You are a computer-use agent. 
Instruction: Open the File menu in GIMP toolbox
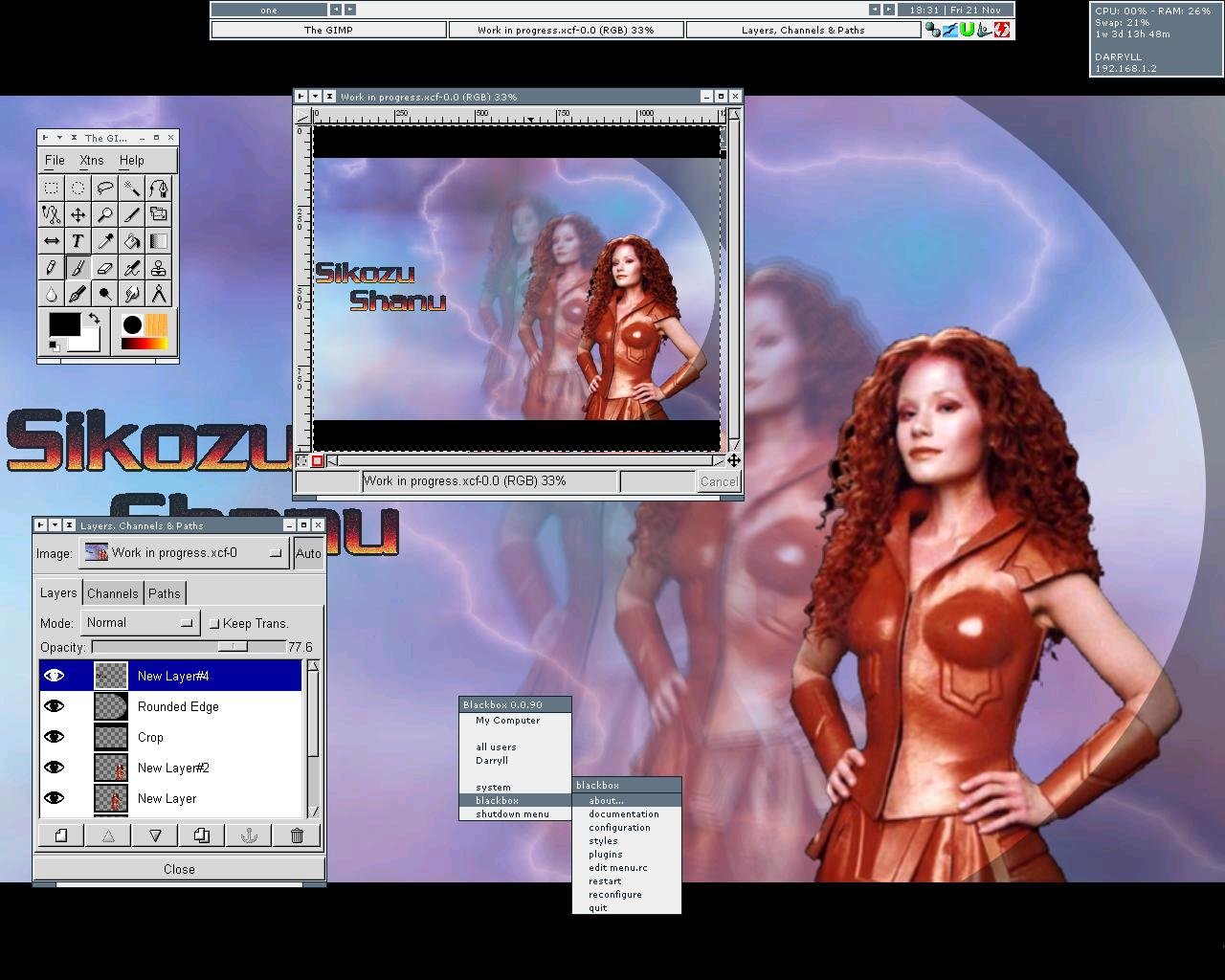point(55,160)
